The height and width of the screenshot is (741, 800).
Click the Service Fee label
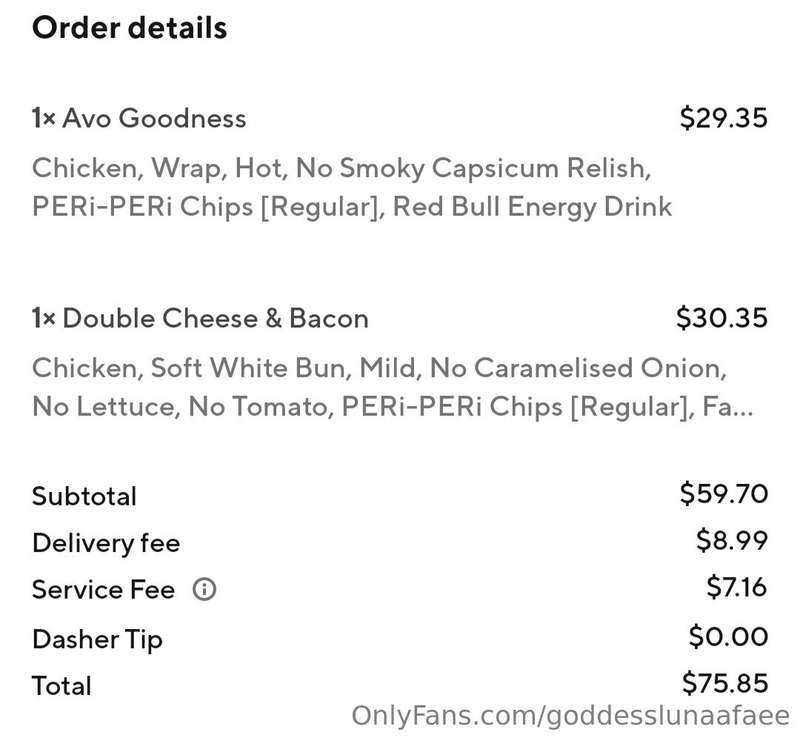click(x=104, y=589)
